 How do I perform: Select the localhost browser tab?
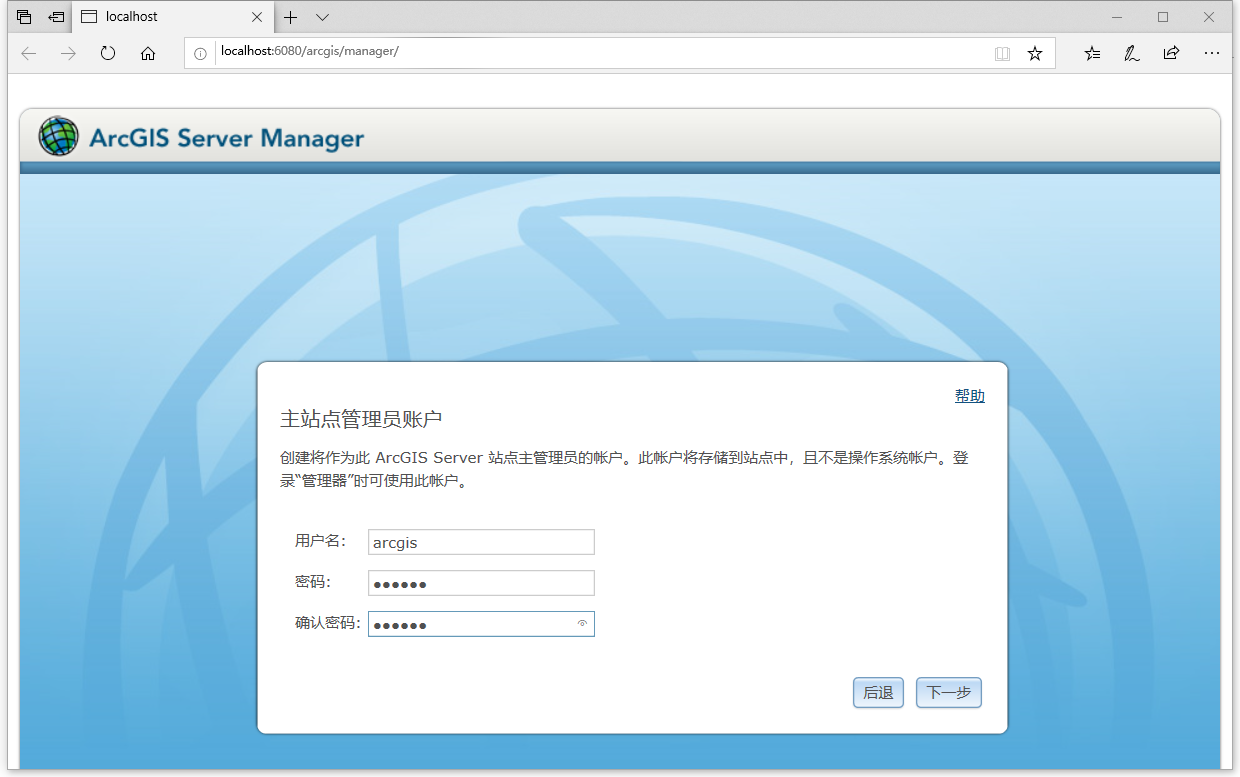point(172,17)
